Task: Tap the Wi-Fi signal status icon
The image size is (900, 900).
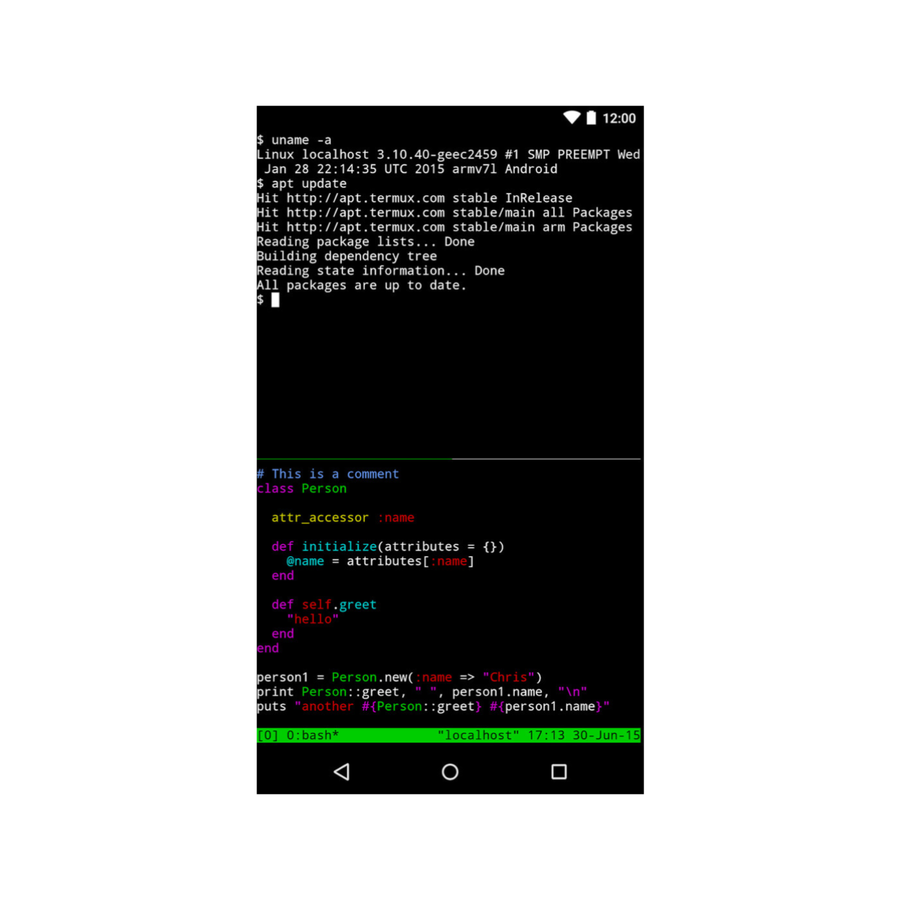Action: tap(572, 118)
